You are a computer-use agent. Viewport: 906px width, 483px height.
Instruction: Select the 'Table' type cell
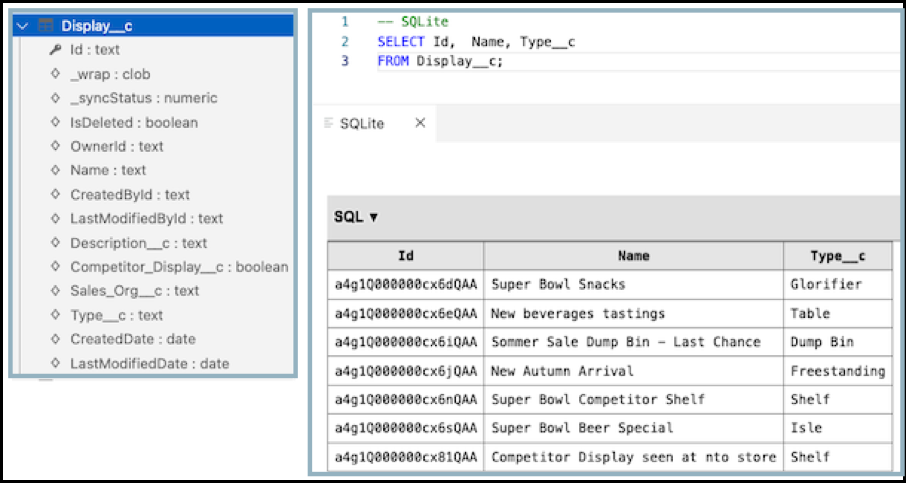pyautogui.click(x=838, y=314)
